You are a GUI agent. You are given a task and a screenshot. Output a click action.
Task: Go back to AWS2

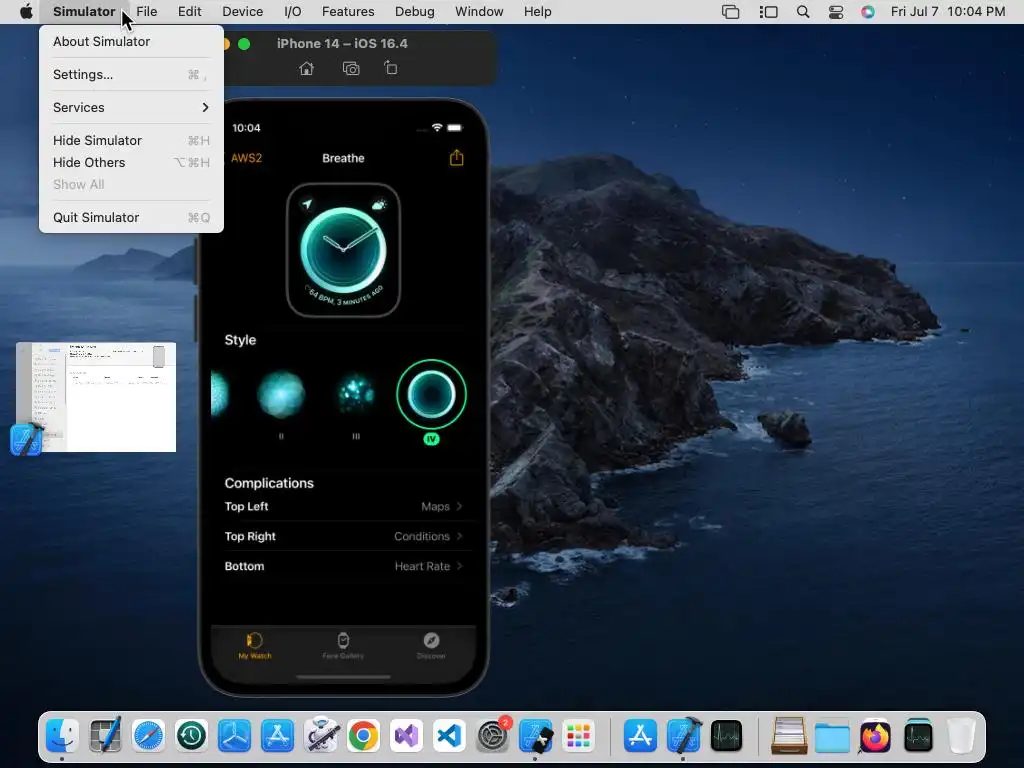click(x=246, y=158)
